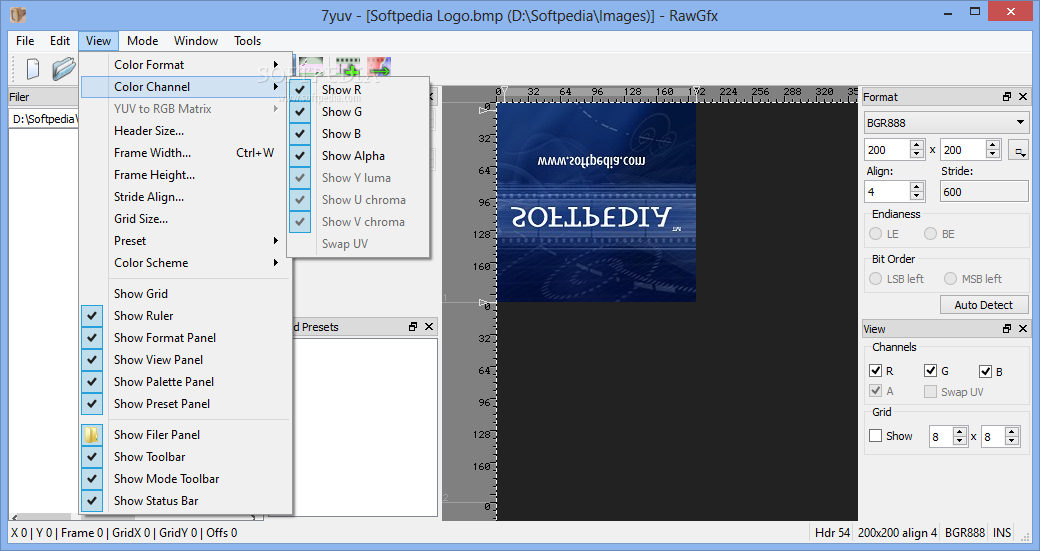Choose Frame Width... from View menu
Image resolution: width=1040 pixels, height=551 pixels.
coord(186,153)
